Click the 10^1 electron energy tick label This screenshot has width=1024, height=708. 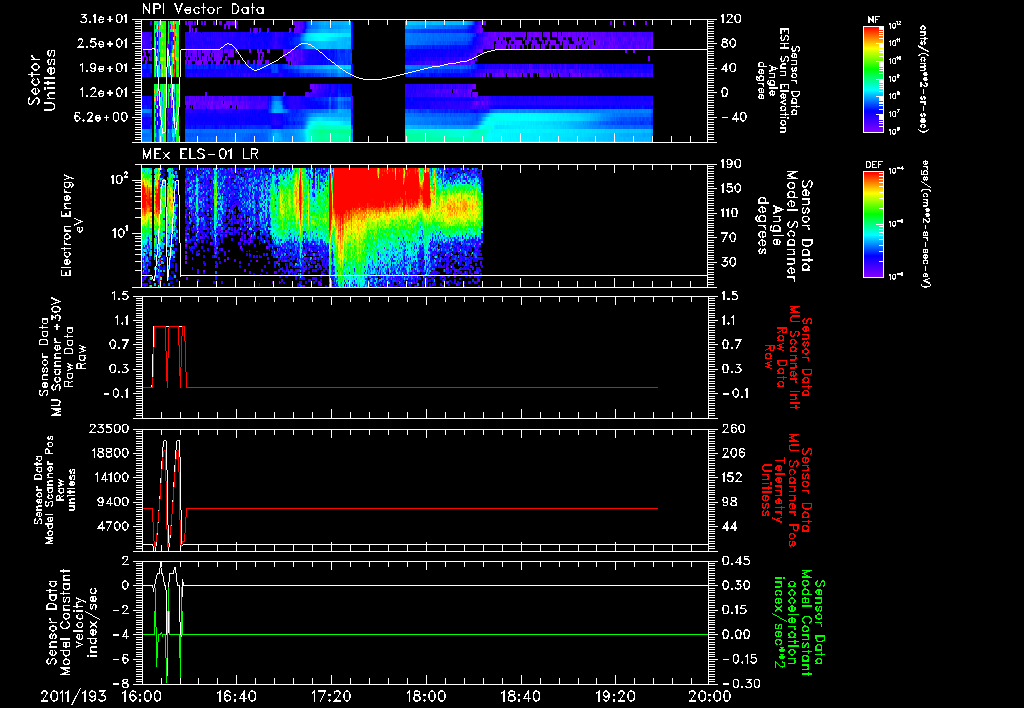click(120, 233)
